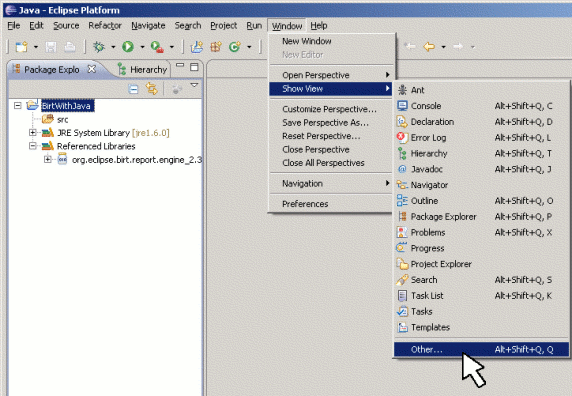Show the Console view
The height and width of the screenshot is (396, 572).
481,106
